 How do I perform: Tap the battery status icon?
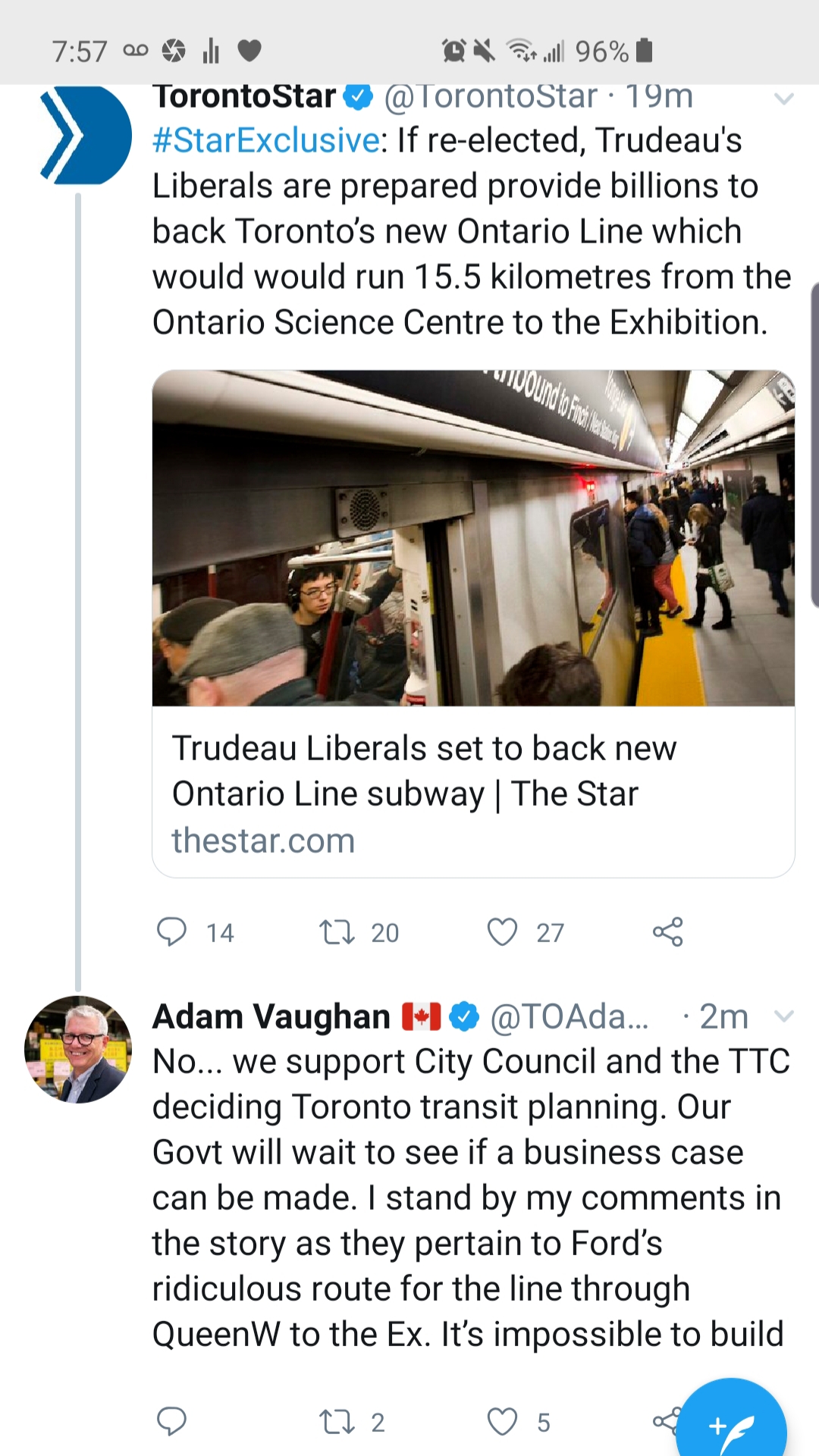point(644,51)
